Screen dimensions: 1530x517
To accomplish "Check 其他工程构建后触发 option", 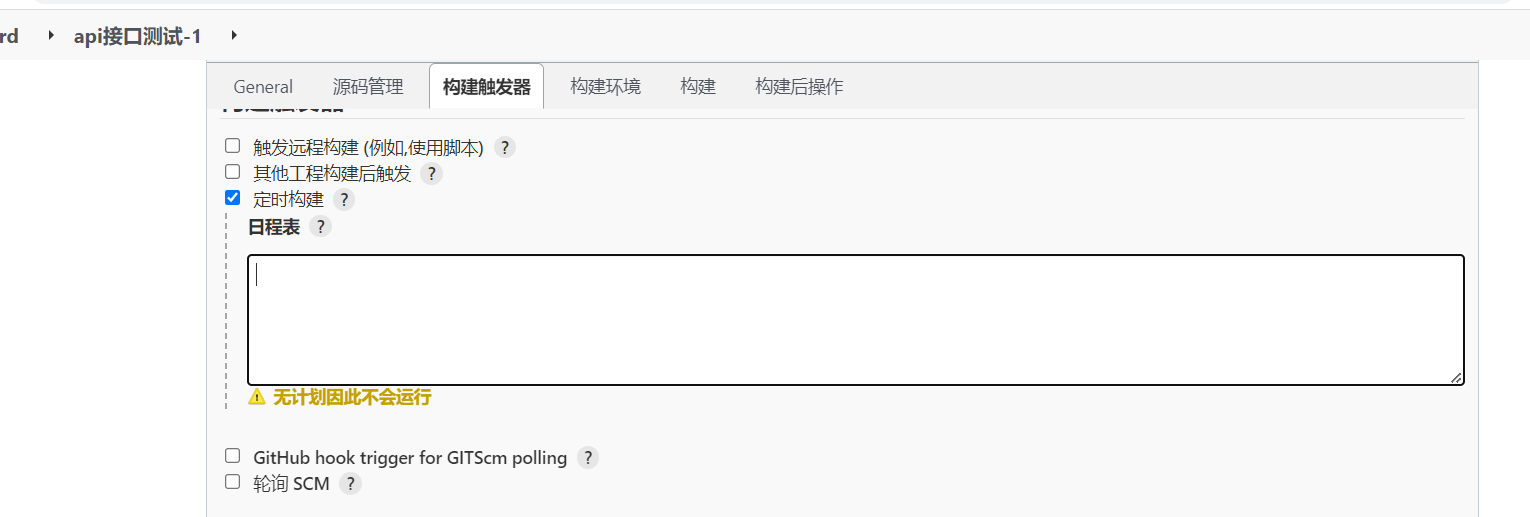I will tap(233, 172).
